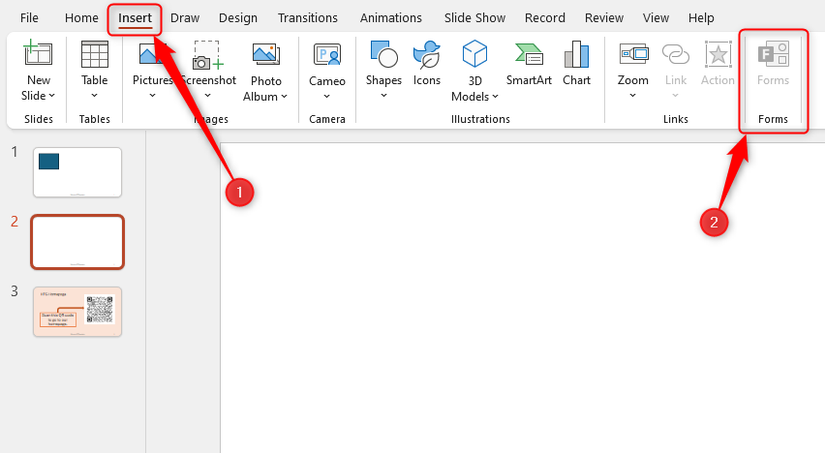Switch to the Record tab

(x=545, y=18)
